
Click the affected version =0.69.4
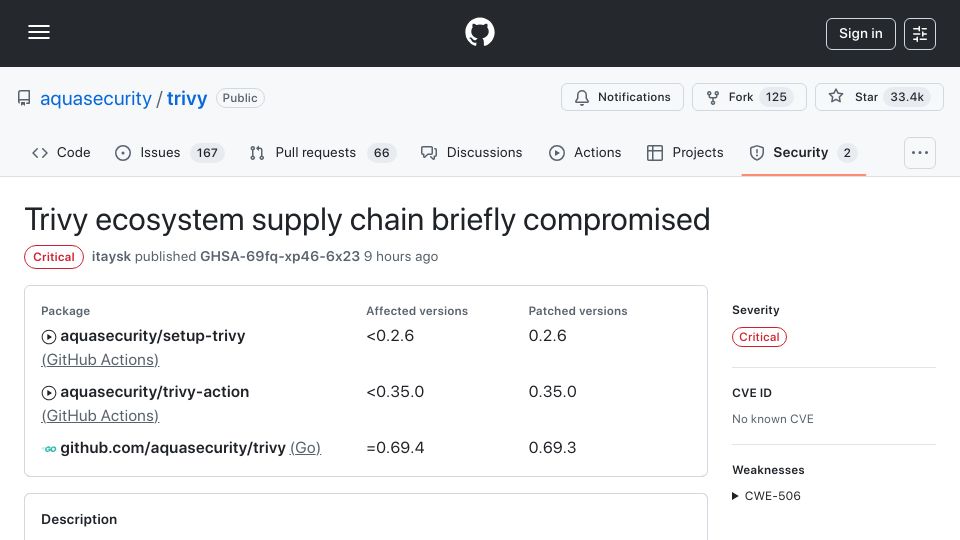(x=395, y=448)
